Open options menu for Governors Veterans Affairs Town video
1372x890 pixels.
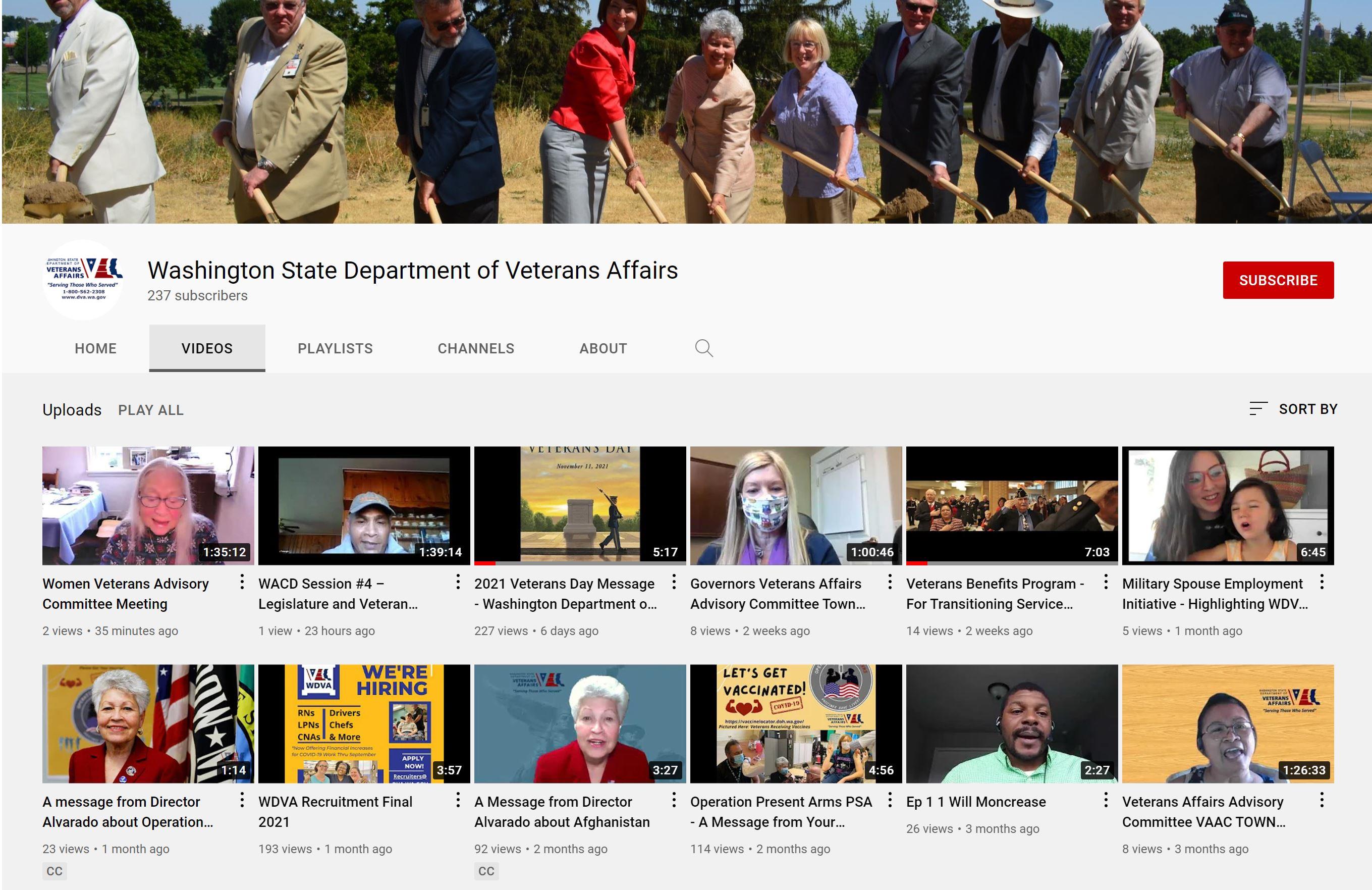[890, 582]
